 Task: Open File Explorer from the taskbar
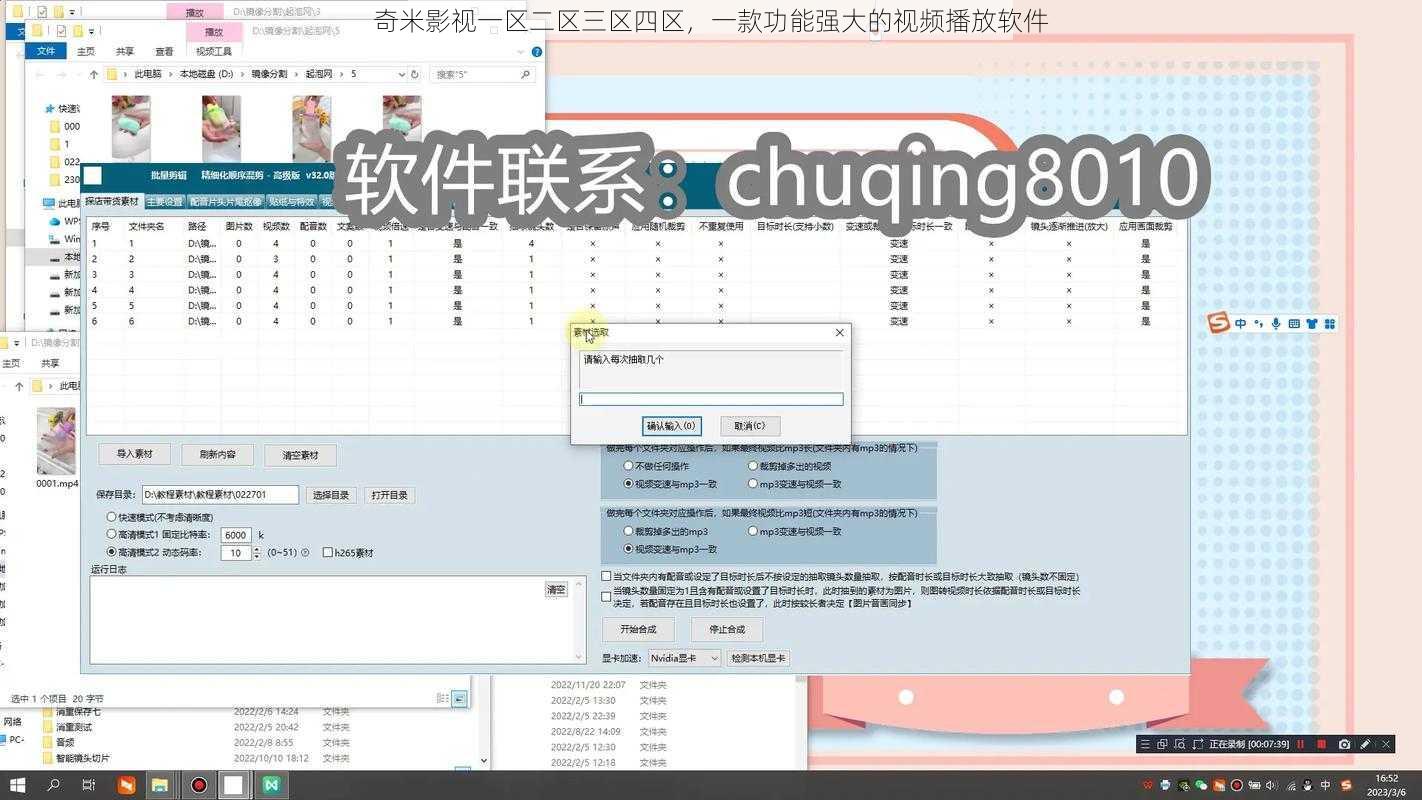[160, 785]
